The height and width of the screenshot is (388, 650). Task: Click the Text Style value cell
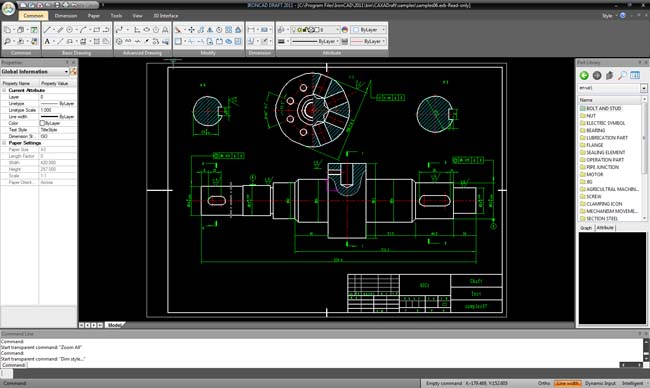(x=58, y=130)
